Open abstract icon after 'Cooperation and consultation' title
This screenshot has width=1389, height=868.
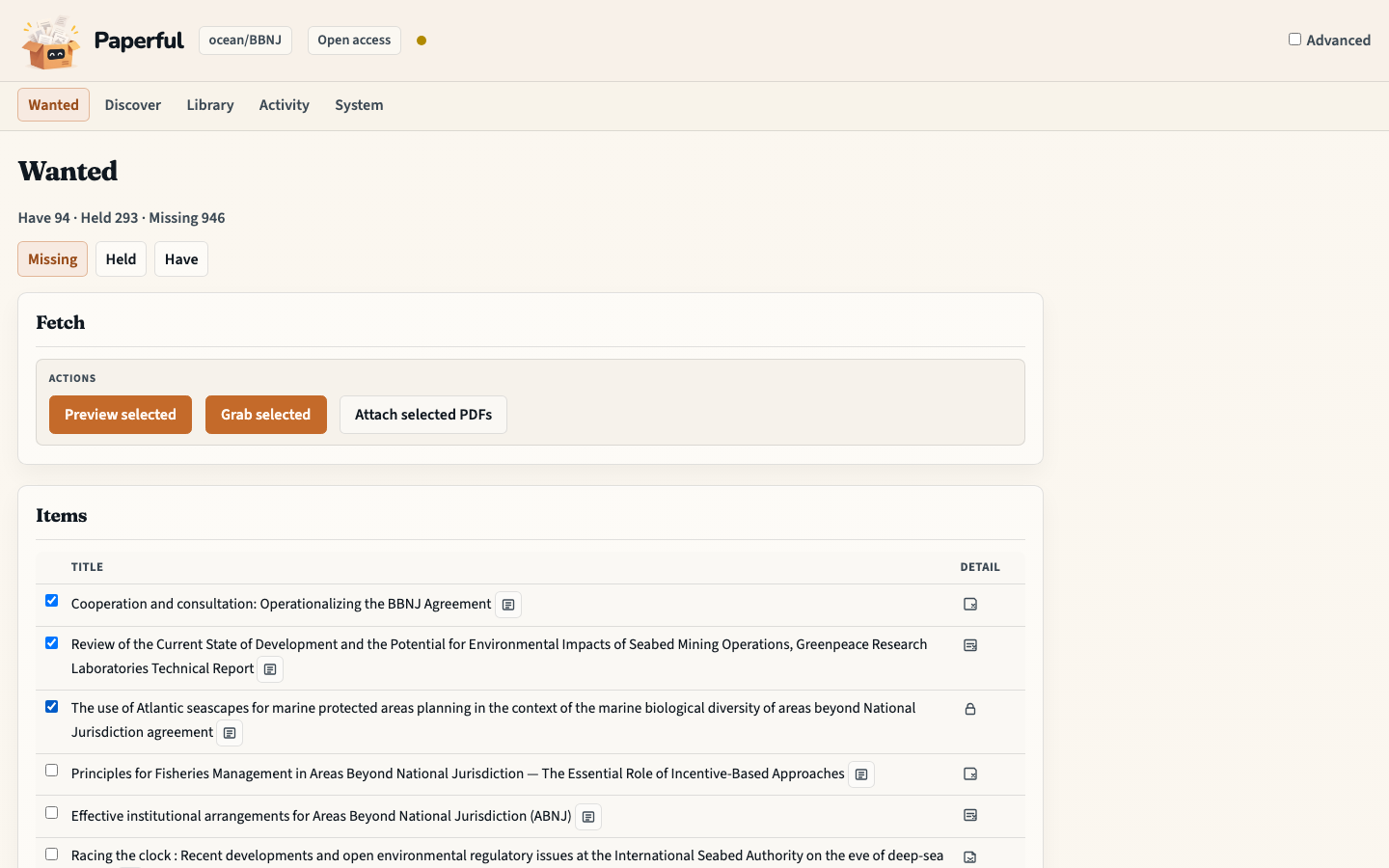[508, 605]
